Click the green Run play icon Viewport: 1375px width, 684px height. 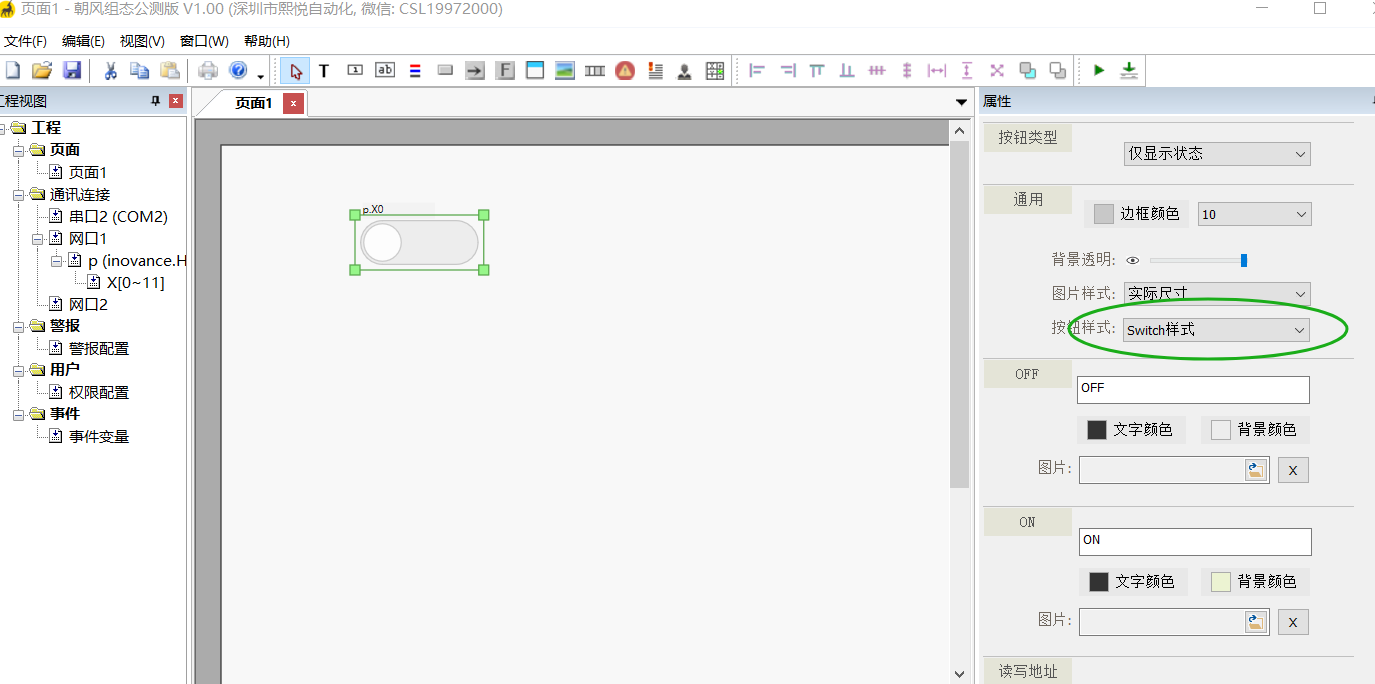(1099, 70)
